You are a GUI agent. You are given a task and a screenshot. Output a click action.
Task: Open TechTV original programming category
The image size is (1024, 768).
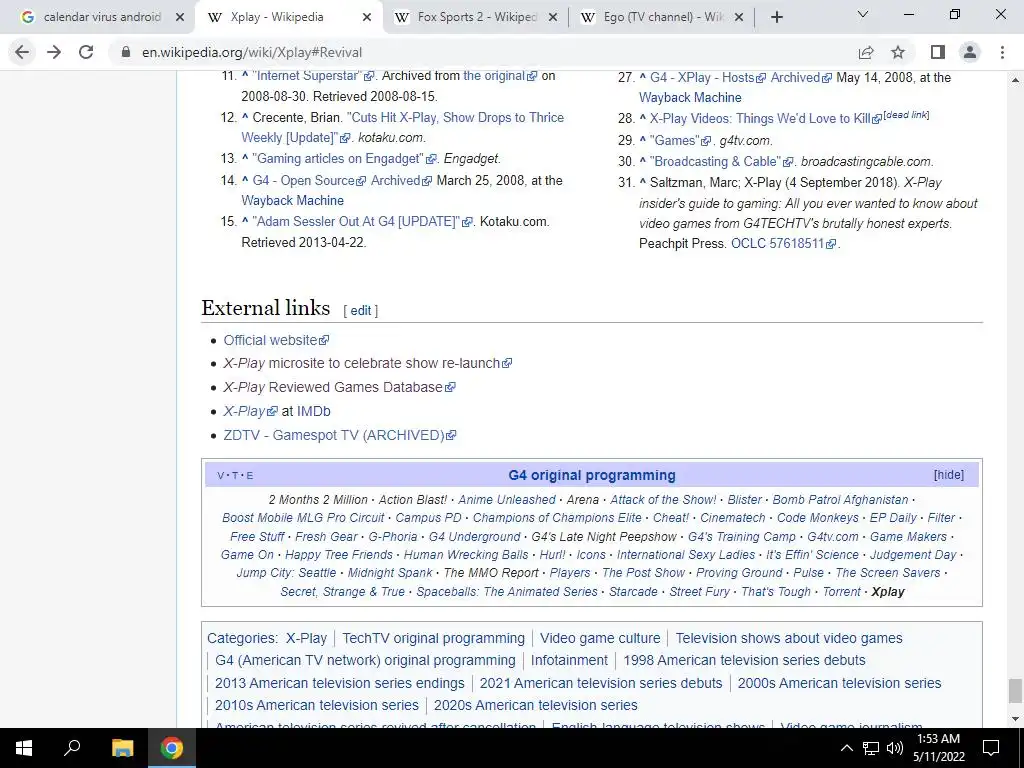434,638
